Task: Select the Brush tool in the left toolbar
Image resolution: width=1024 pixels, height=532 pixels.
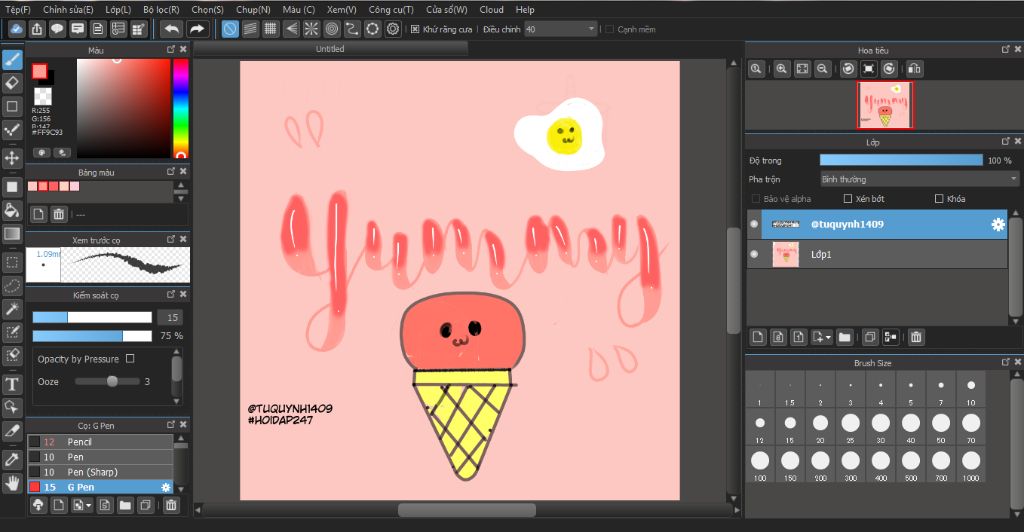Action: pos(12,59)
